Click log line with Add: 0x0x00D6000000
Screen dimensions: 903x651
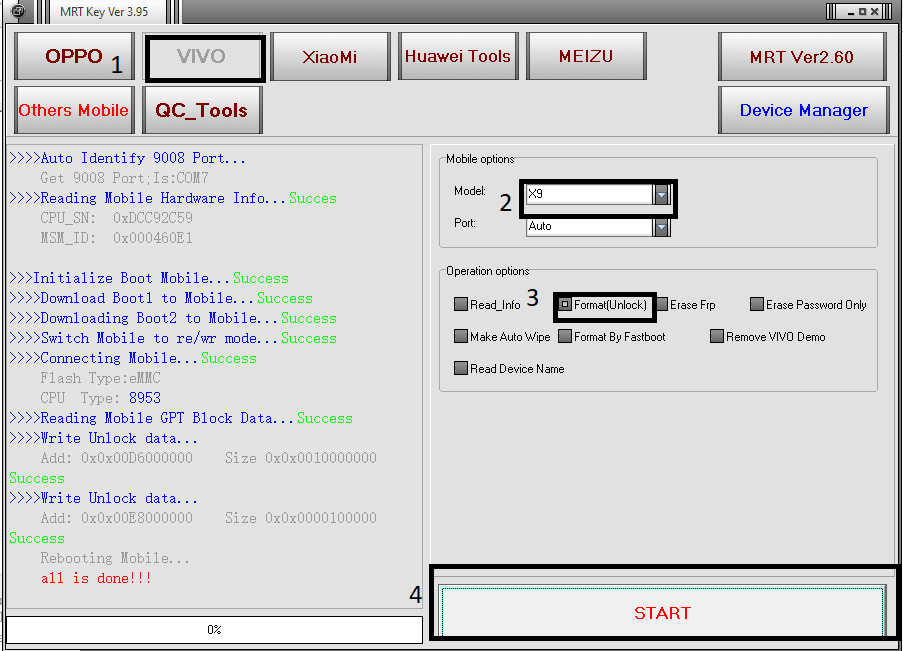208,458
